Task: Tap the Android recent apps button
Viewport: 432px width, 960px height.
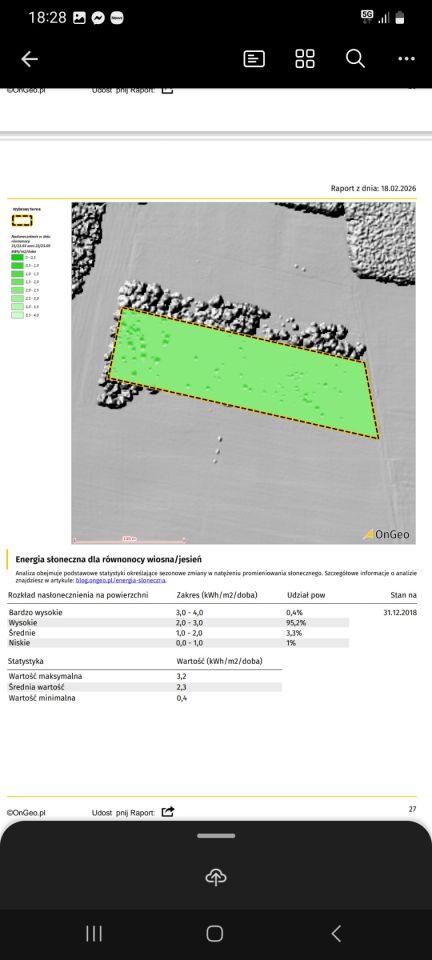Action: click(x=94, y=933)
